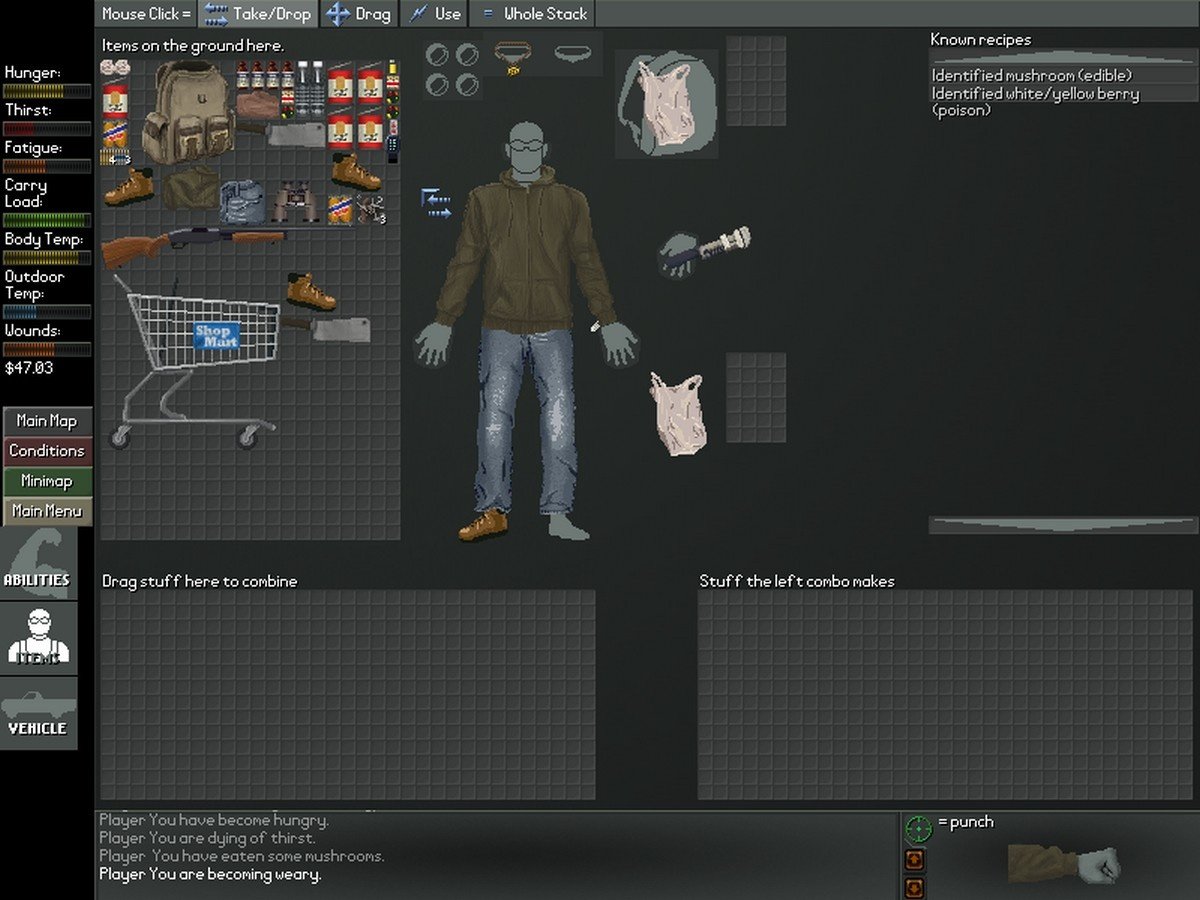The width and height of the screenshot is (1200, 900).
Task: Pick up the large tan backpack
Action: click(x=187, y=112)
